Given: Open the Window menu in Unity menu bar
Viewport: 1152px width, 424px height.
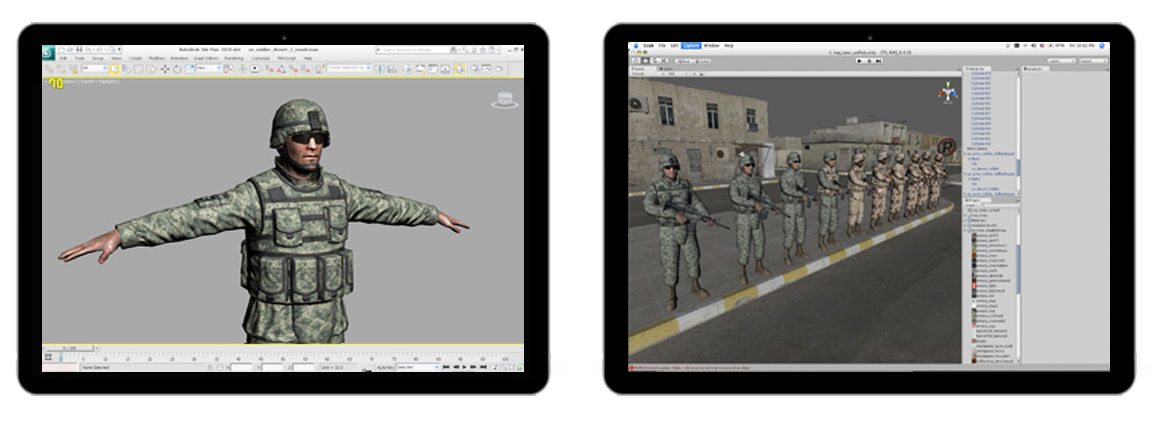Looking at the screenshot, I should tap(711, 46).
